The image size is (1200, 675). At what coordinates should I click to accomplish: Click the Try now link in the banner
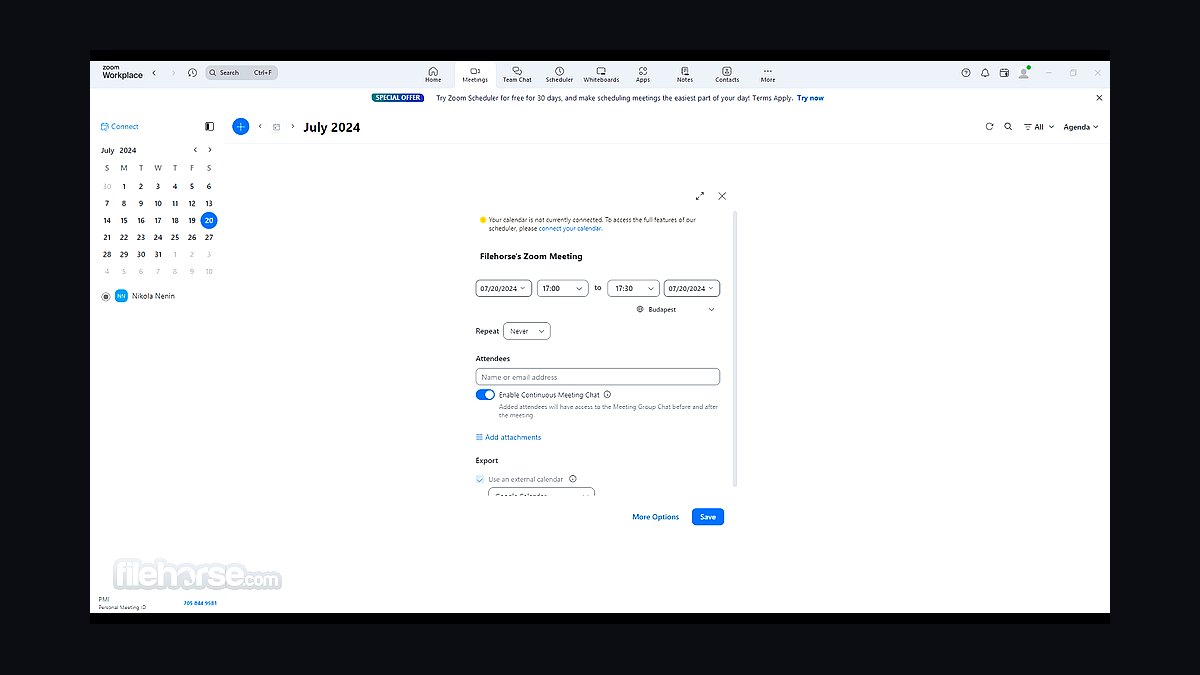810,98
